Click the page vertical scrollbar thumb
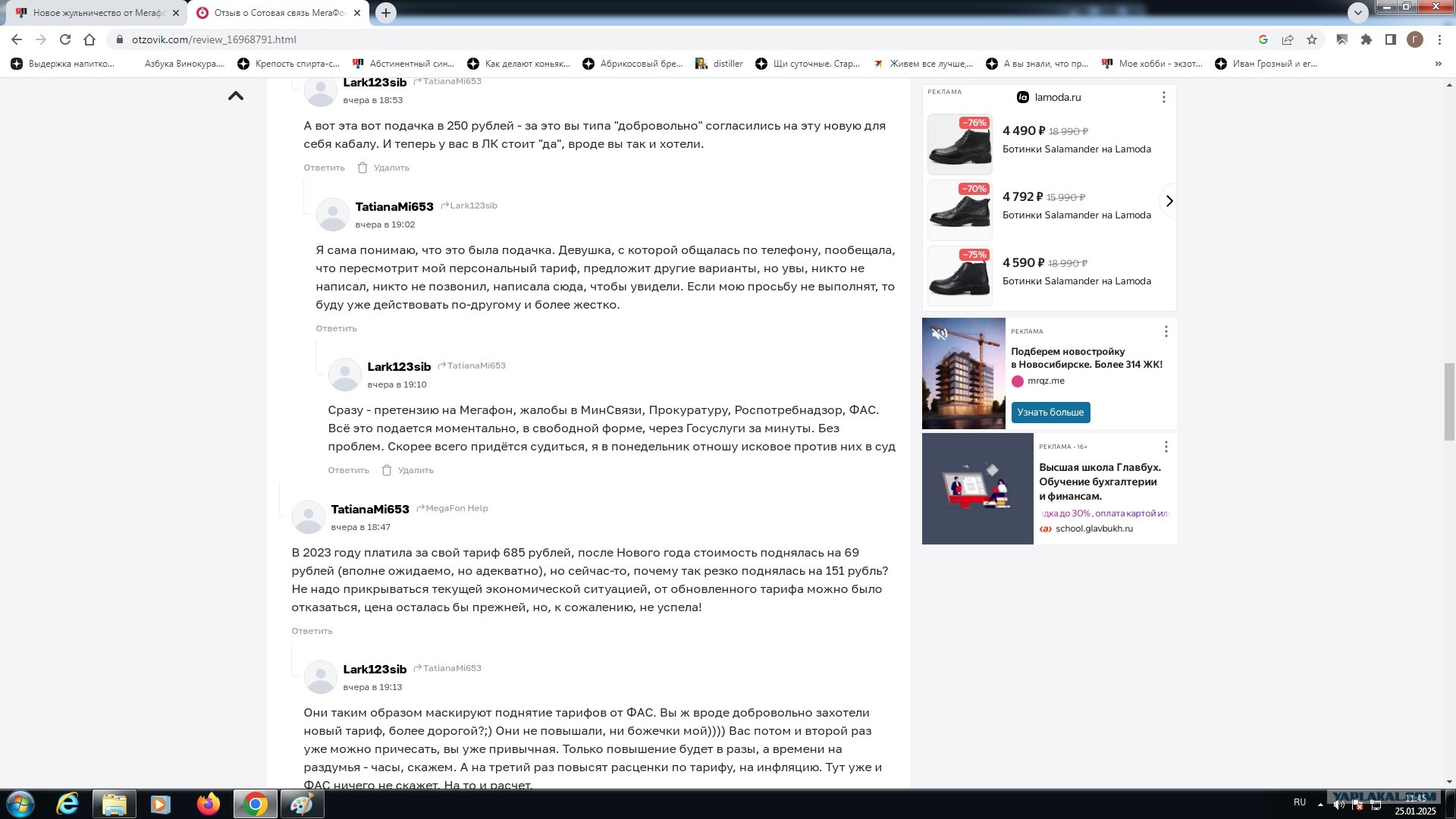Image resolution: width=1456 pixels, height=819 pixels. (1449, 402)
